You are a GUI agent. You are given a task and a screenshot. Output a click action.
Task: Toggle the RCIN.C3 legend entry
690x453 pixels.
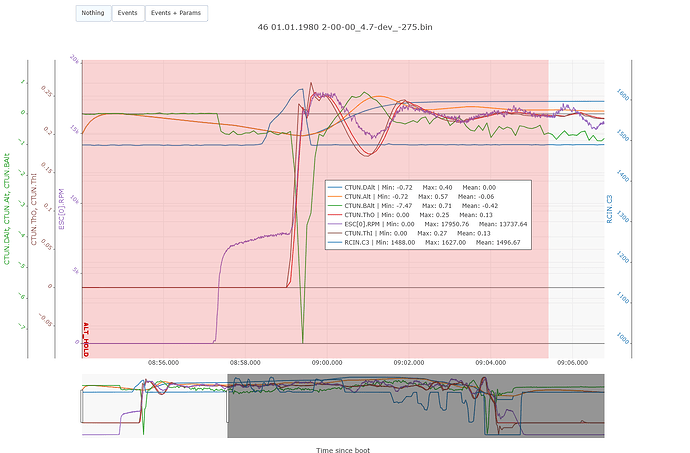coord(428,243)
